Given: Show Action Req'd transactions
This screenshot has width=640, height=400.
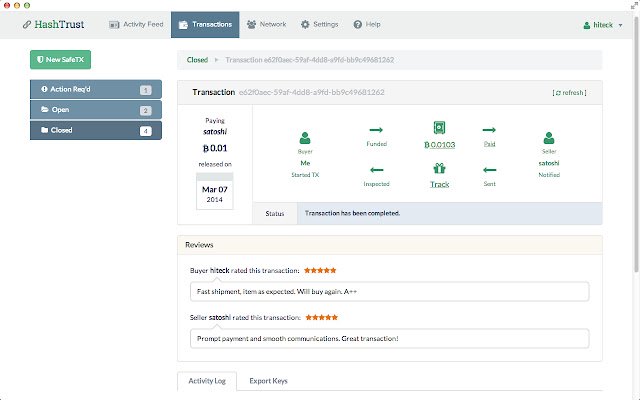Looking at the screenshot, I should coord(96,89).
